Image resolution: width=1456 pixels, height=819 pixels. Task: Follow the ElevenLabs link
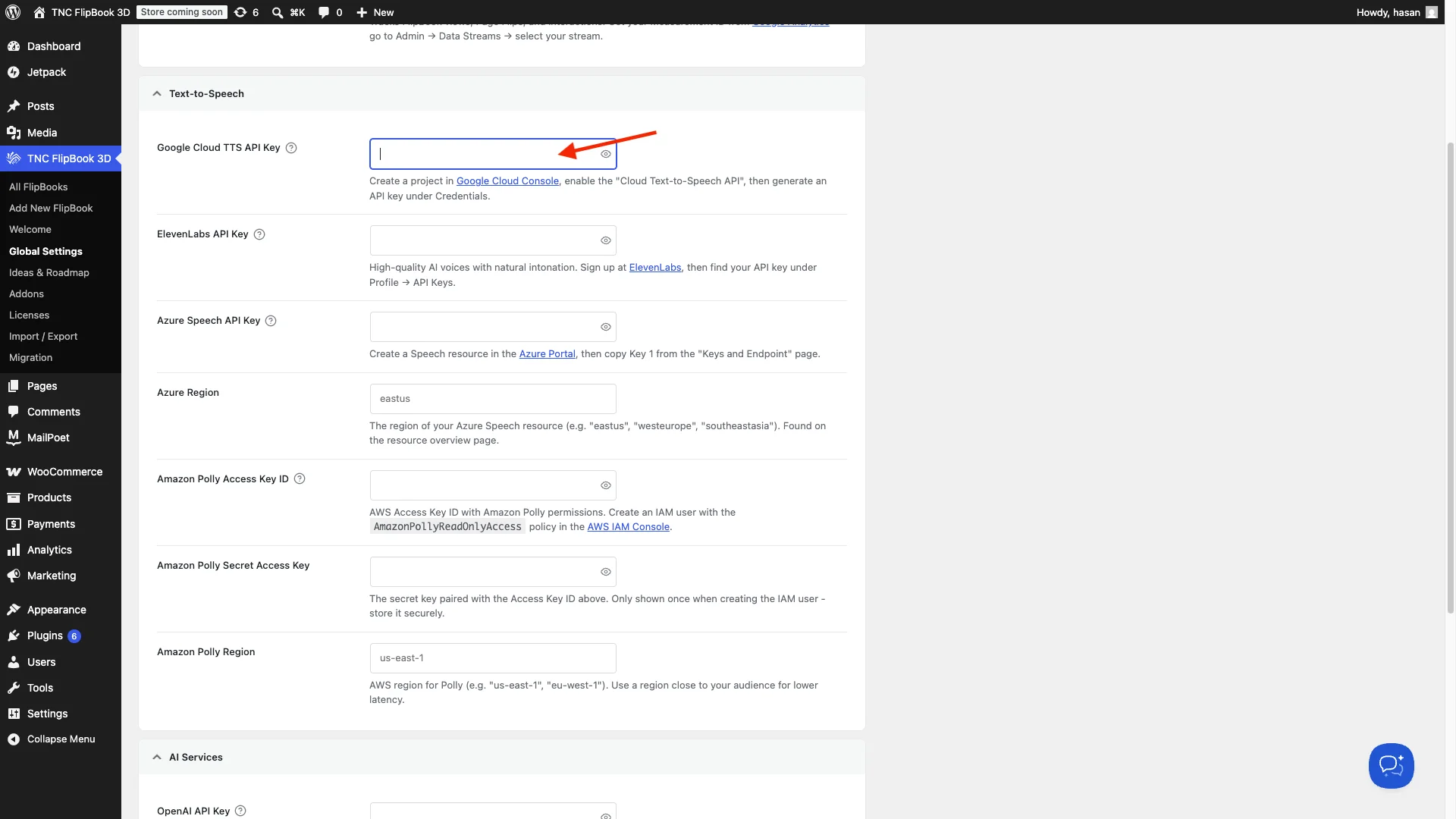[655, 268]
